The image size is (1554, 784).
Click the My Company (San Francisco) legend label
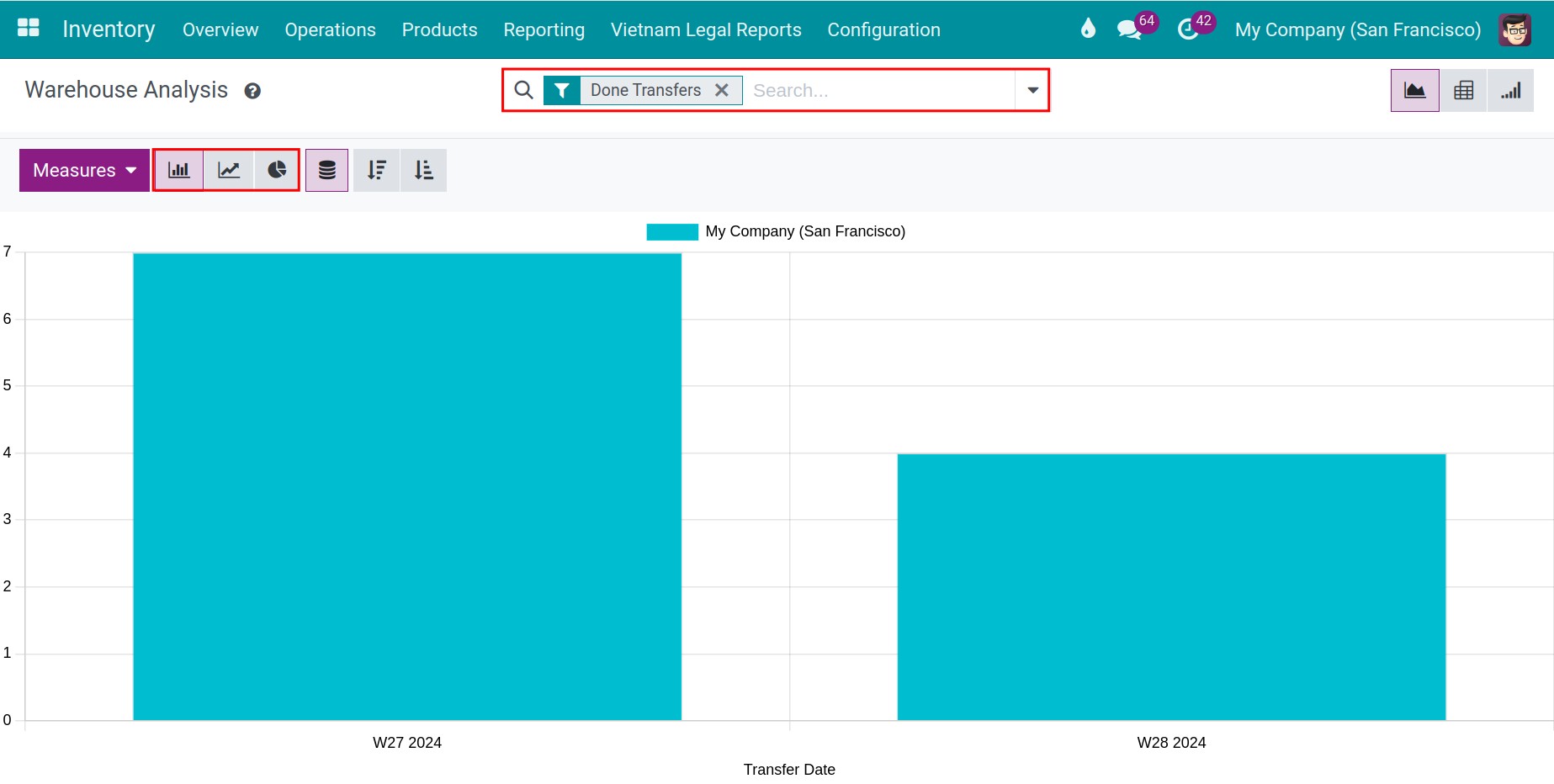(805, 231)
